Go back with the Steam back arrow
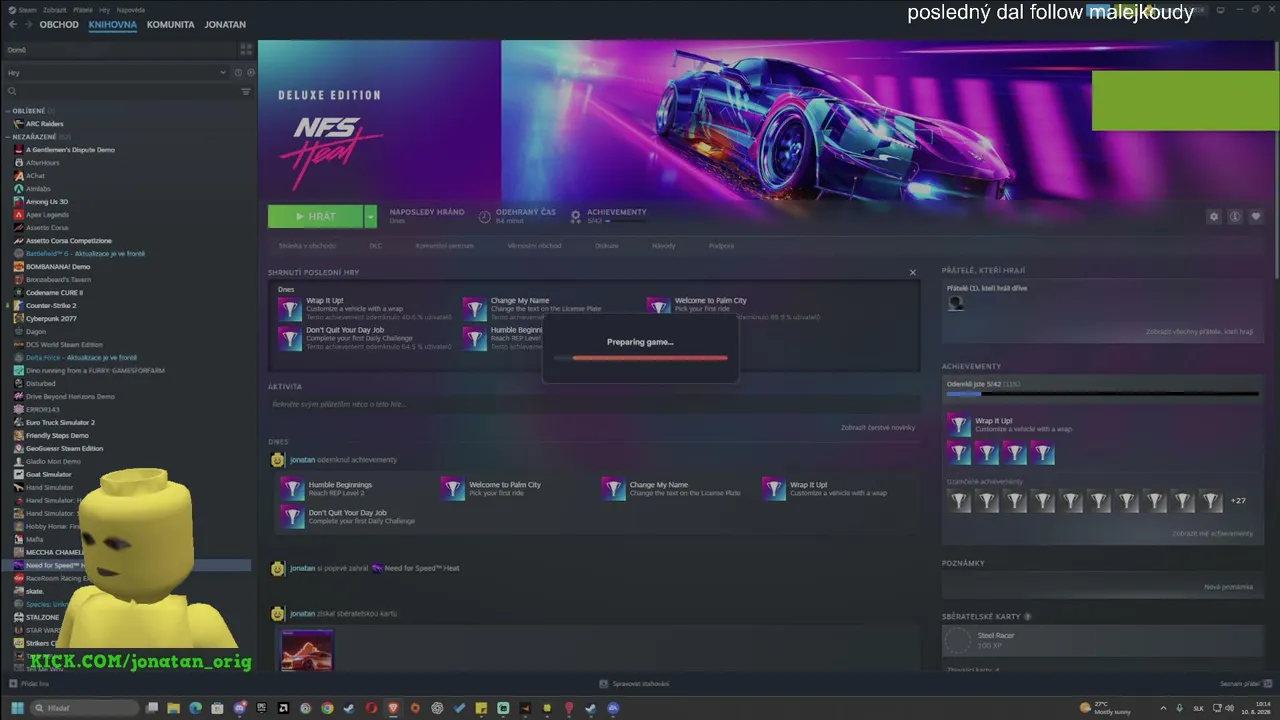 12,24
